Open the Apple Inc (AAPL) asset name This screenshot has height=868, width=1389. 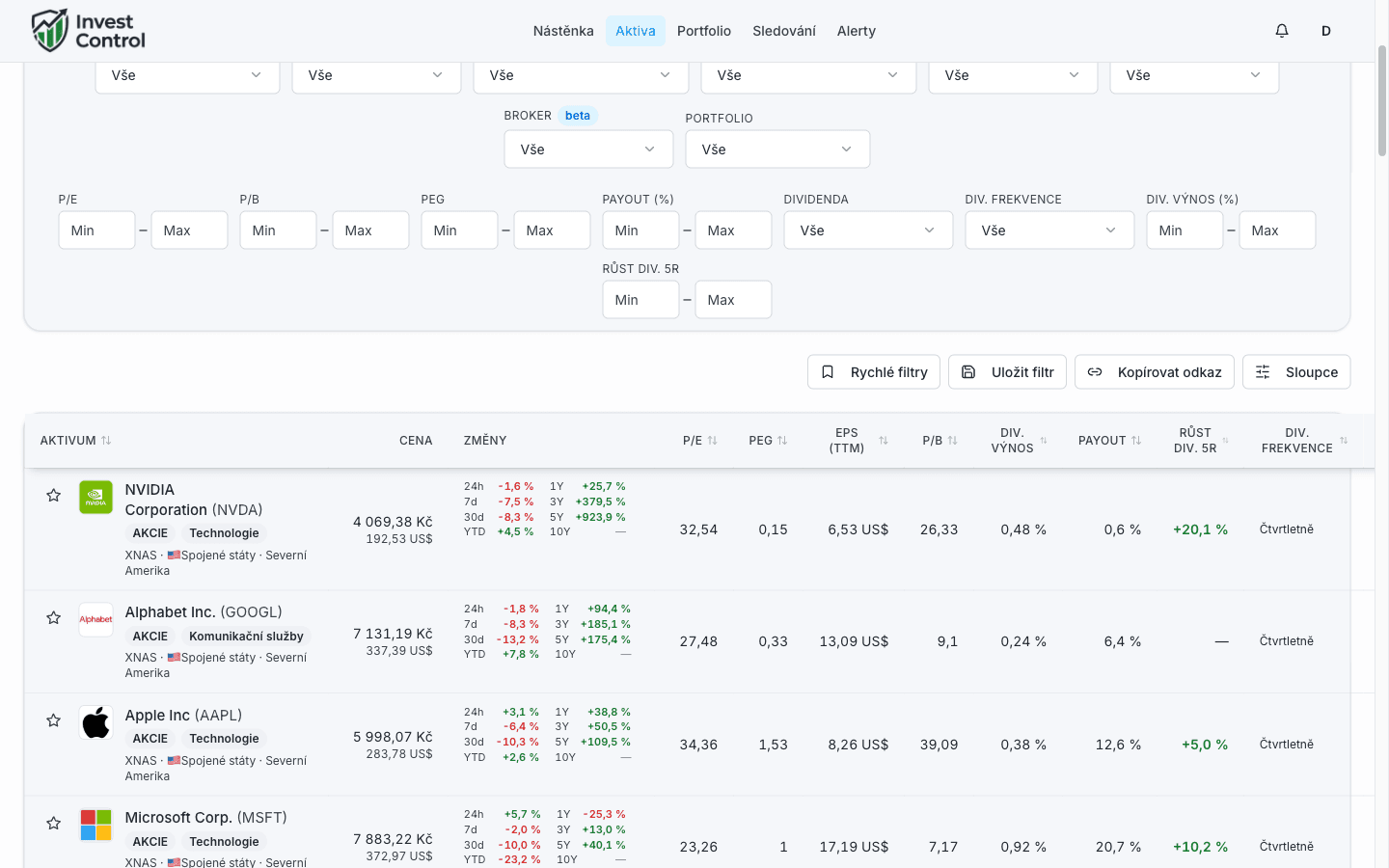(183, 716)
